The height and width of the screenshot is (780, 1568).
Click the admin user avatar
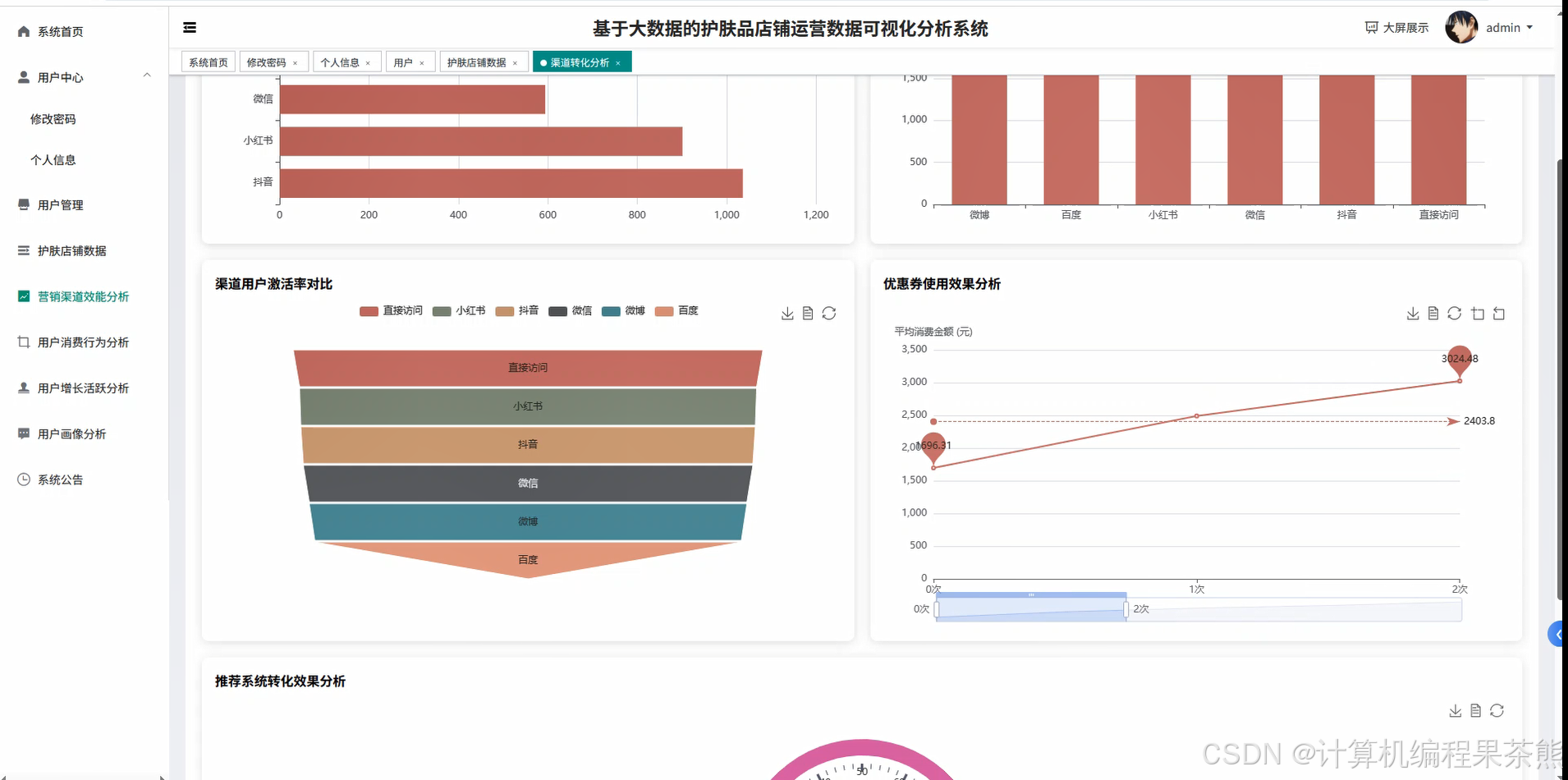pos(1461,28)
